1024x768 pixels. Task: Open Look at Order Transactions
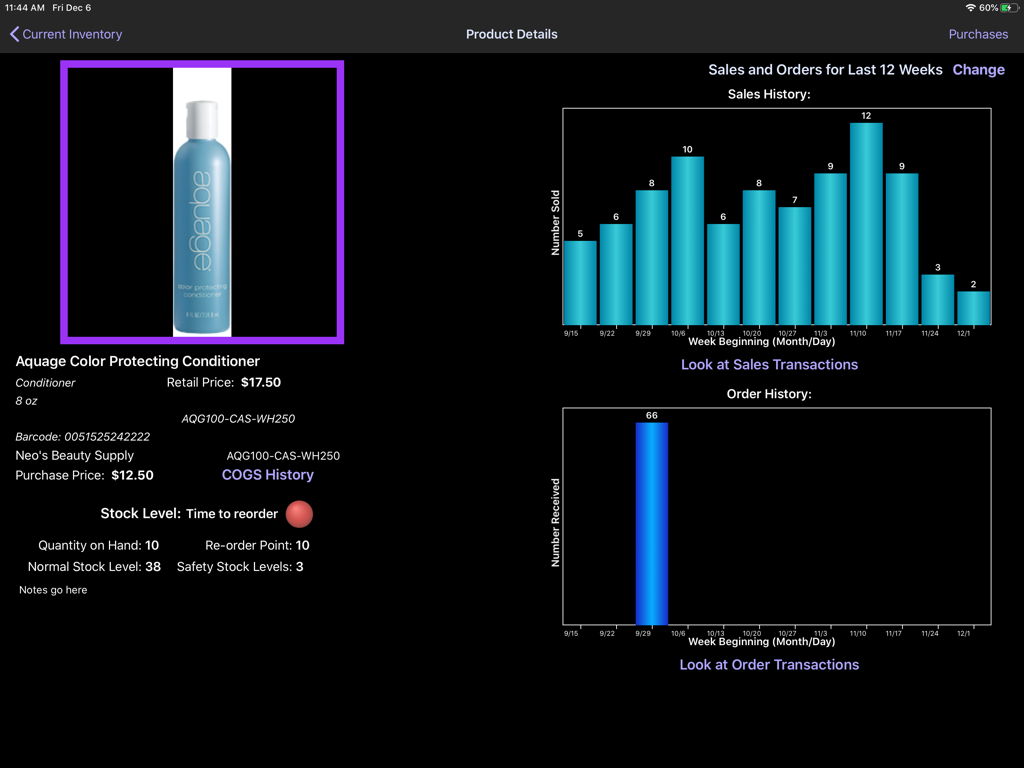point(769,664)
